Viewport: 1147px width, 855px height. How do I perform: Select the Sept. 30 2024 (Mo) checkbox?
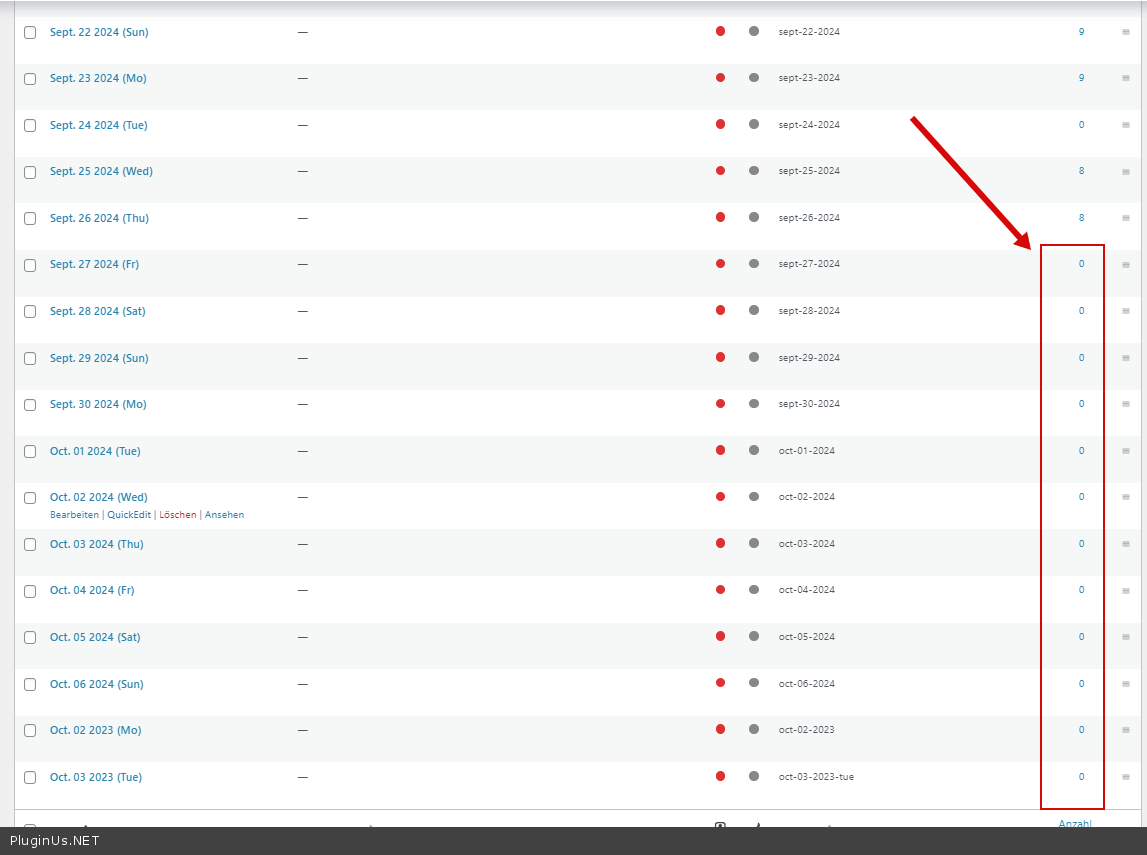click(x=30, y=405)
